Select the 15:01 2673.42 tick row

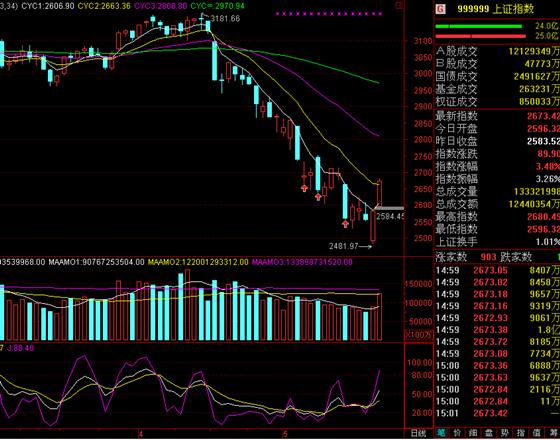click(x=498, y=413)
